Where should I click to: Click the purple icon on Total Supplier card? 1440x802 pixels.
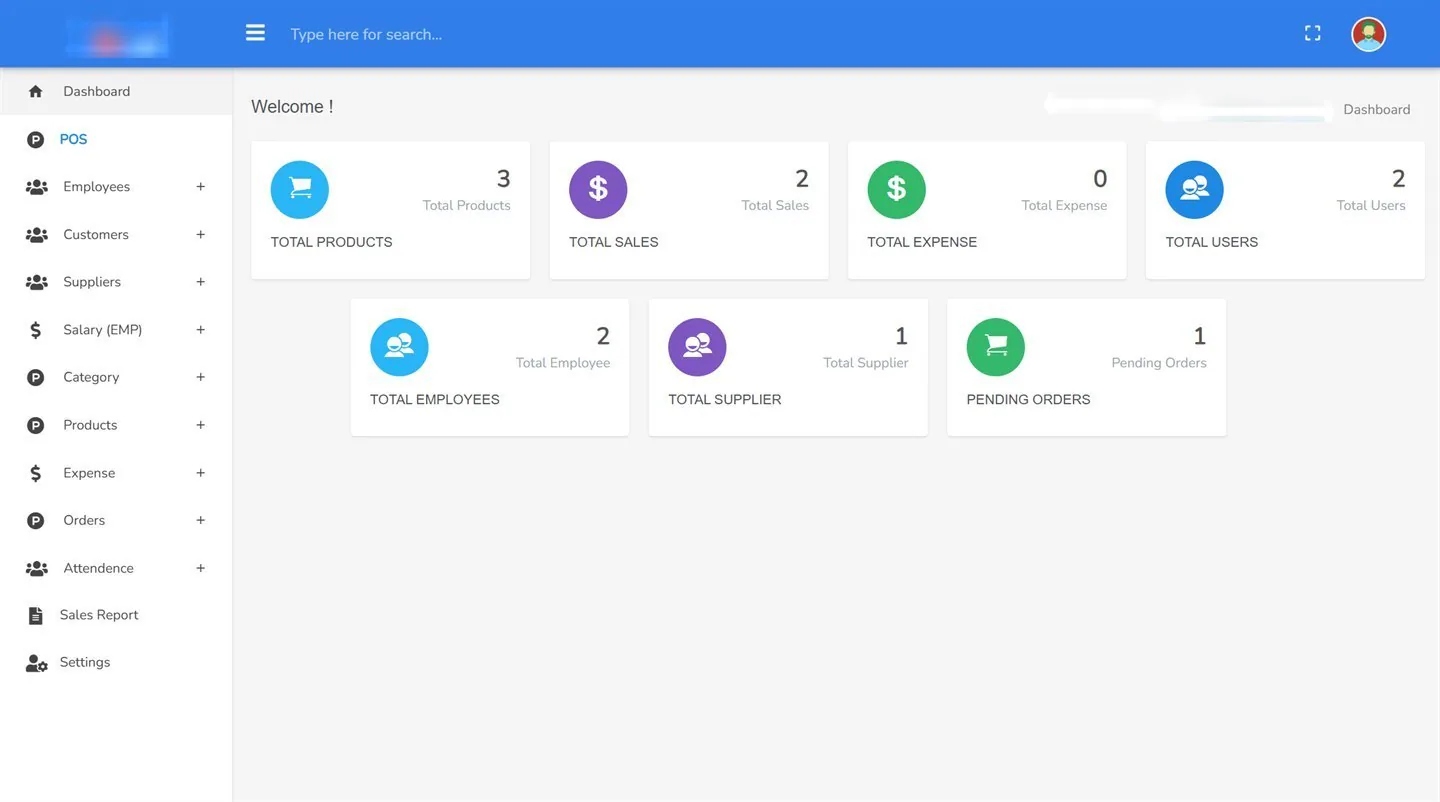tap(697, 347)
